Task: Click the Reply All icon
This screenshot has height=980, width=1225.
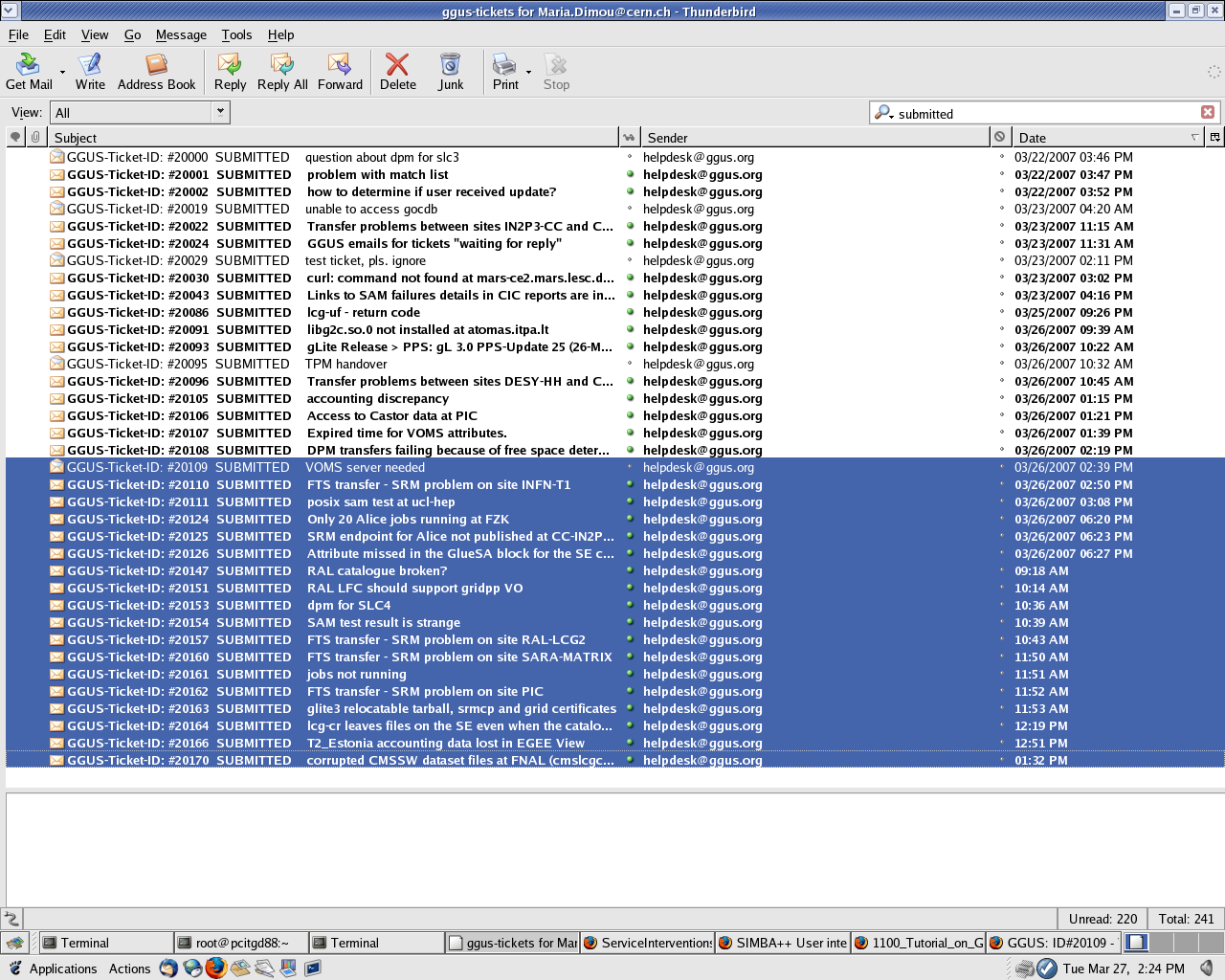Action: pyautogui.click(x=282, y=72)
